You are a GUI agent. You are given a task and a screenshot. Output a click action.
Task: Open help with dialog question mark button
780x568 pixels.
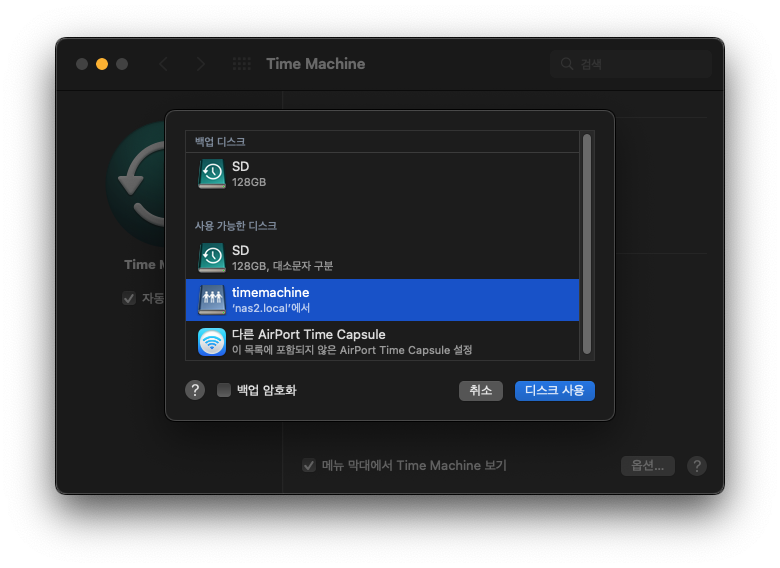pos(195,390)
